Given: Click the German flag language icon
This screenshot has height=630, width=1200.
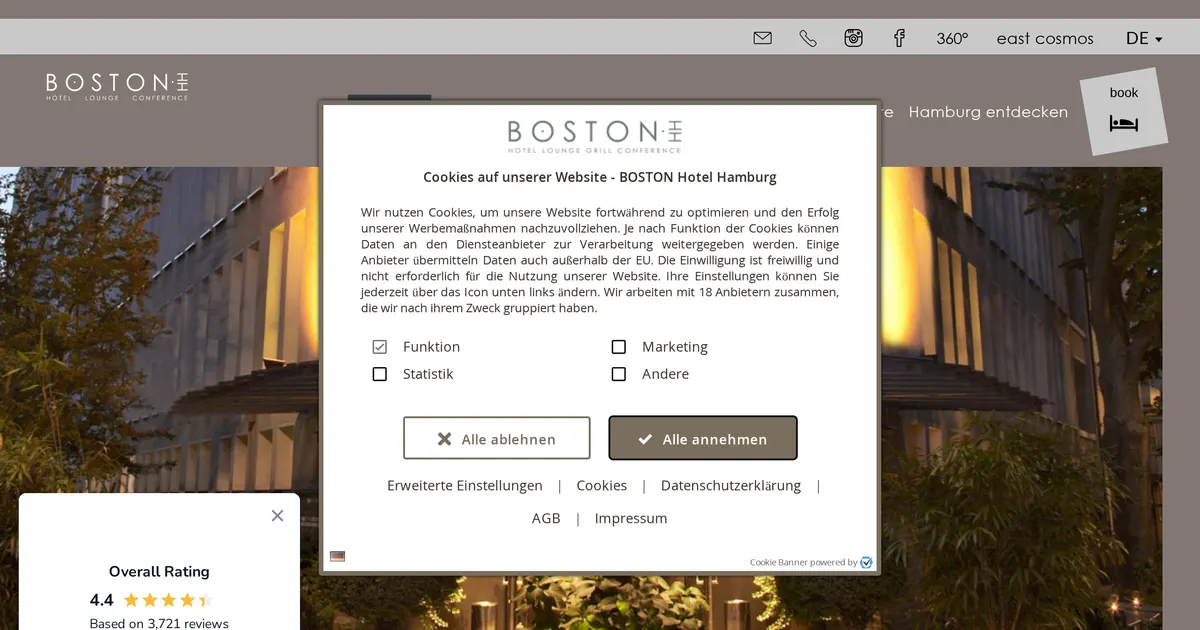Looking at the screenshot, I should tap(337, 556).
